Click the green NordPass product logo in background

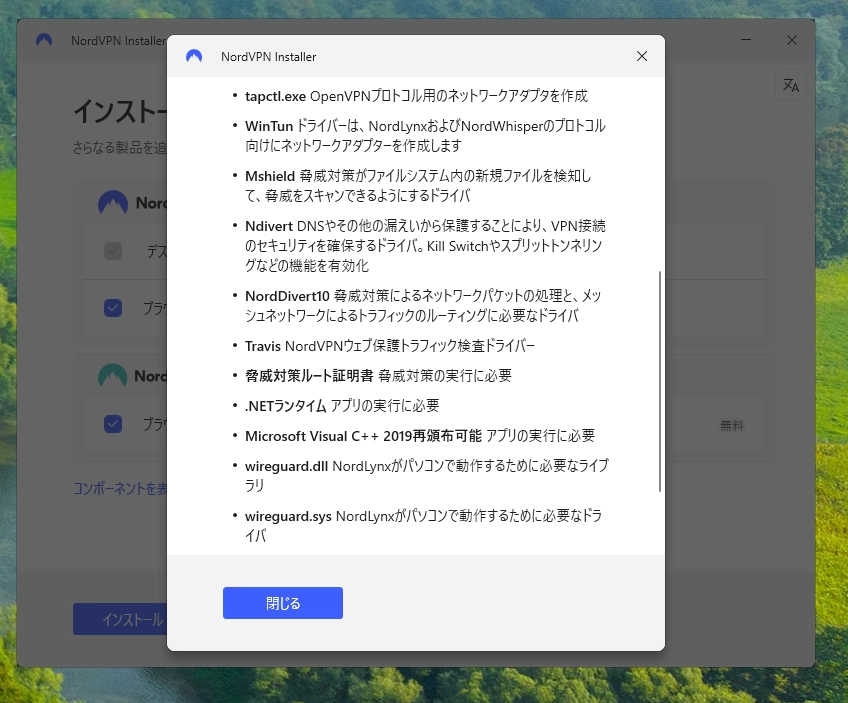click(112, 376)
